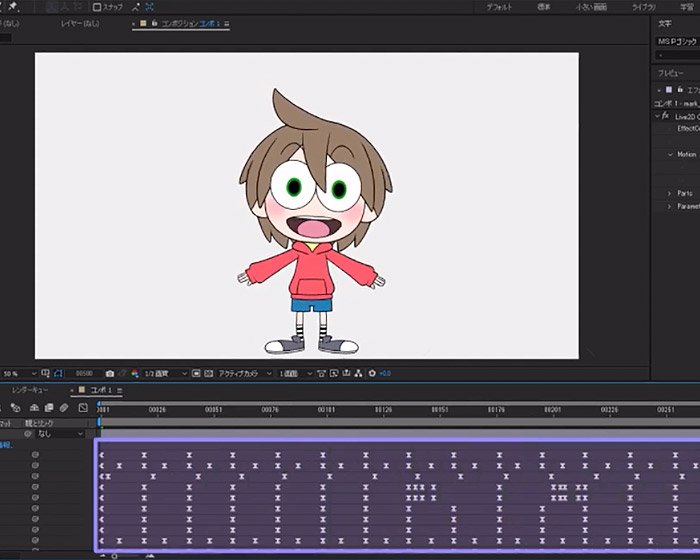Image resolution: width=700 pixels, height=560 pixels.
Task: Click the 00500 current timecode field
Action: [x=84, y=373]
